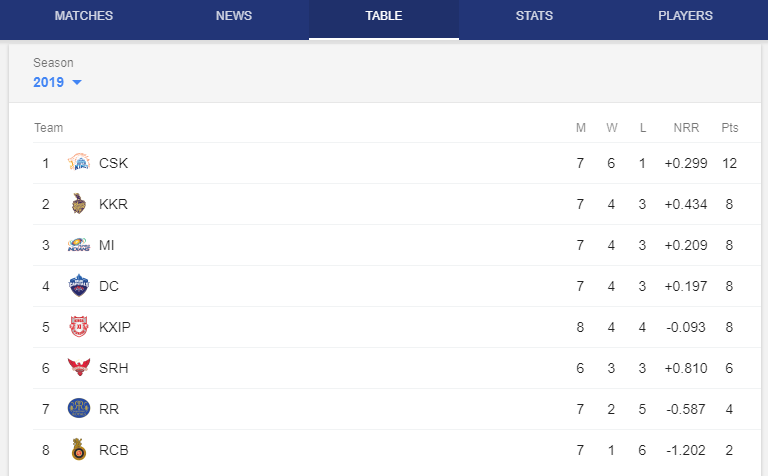
Task: Switch to the MATCHES tab
Action: (x=84, y=16)
